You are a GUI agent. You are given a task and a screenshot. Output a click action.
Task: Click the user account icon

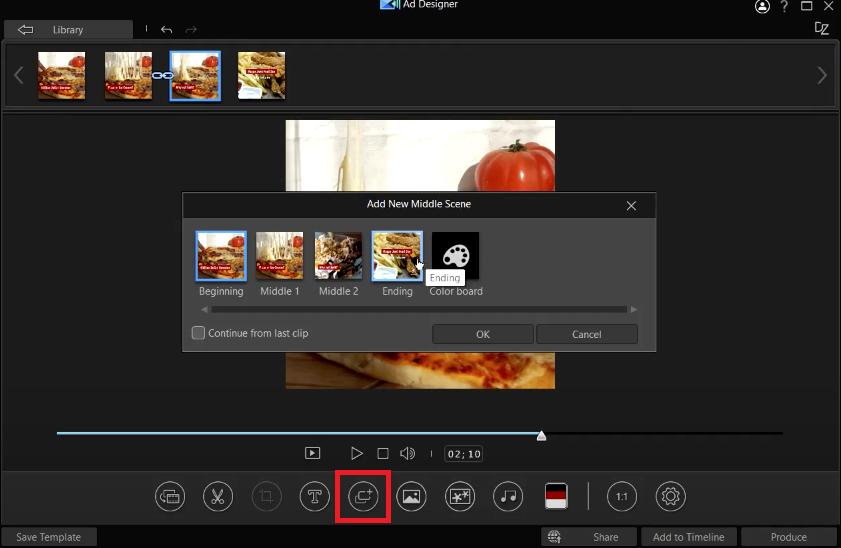point(762,6)
